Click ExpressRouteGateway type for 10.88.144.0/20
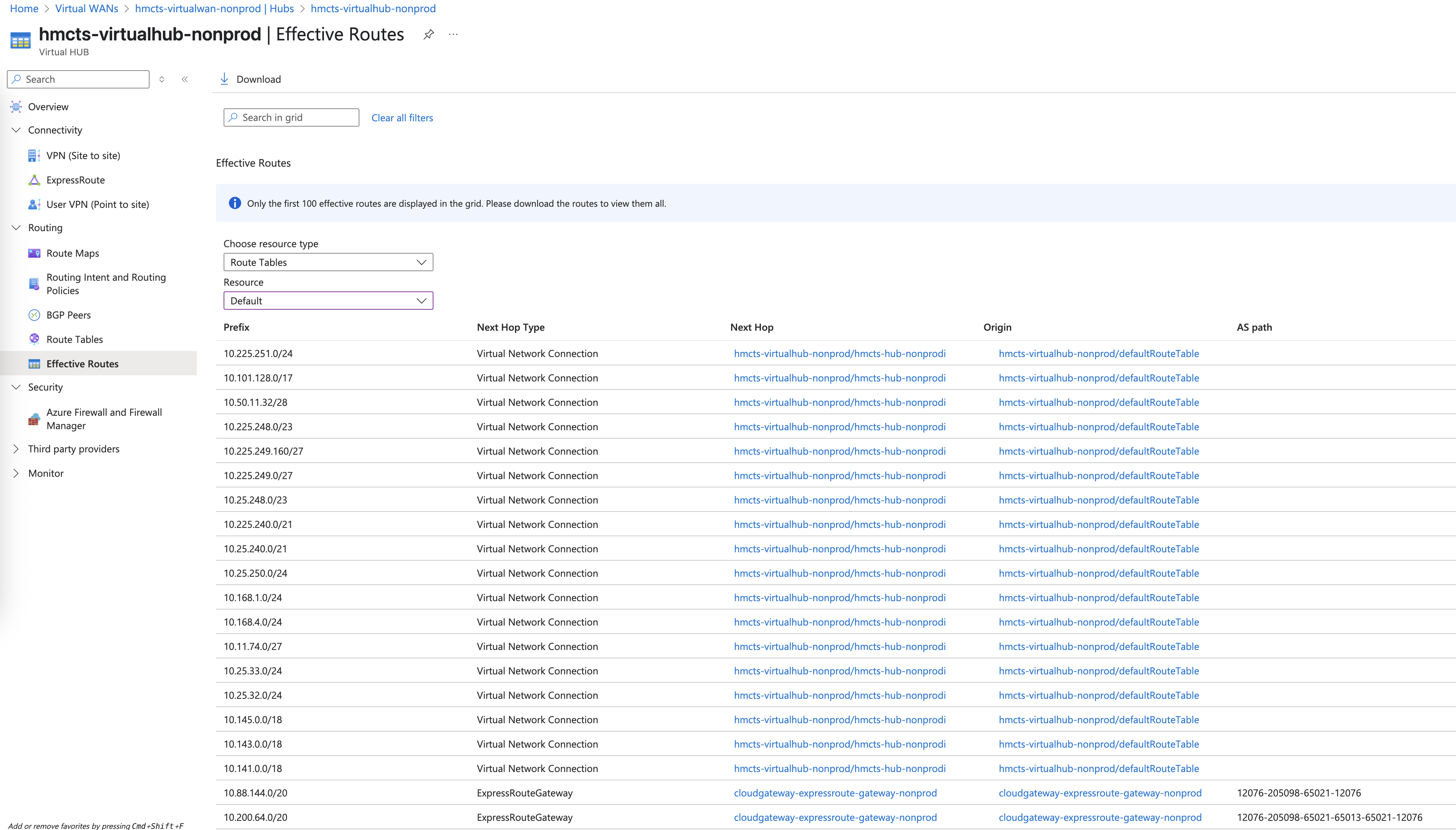The width and height of the screenshot is (1456, 830). point(525,793)
